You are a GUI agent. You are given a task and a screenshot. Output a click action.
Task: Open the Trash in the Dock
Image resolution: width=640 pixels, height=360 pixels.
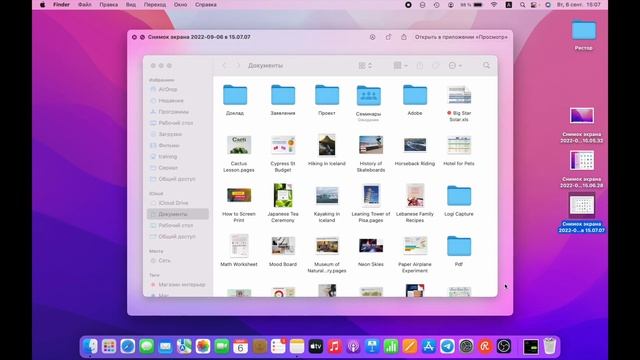[550, 347]
